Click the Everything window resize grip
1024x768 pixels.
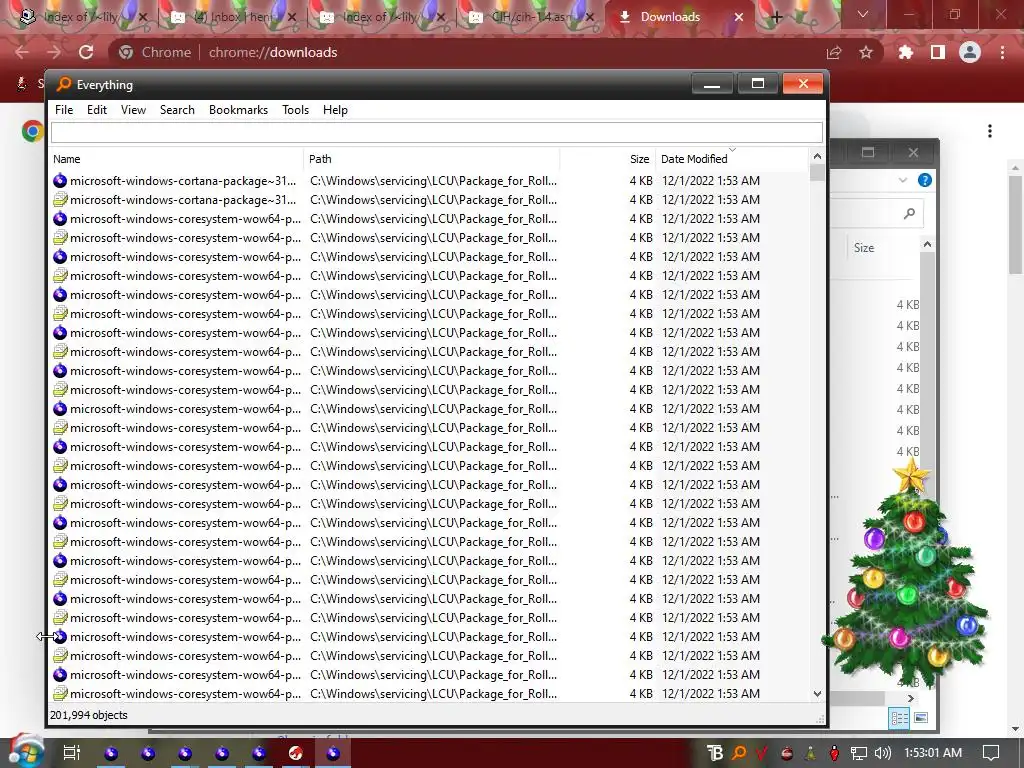[820, 718]
